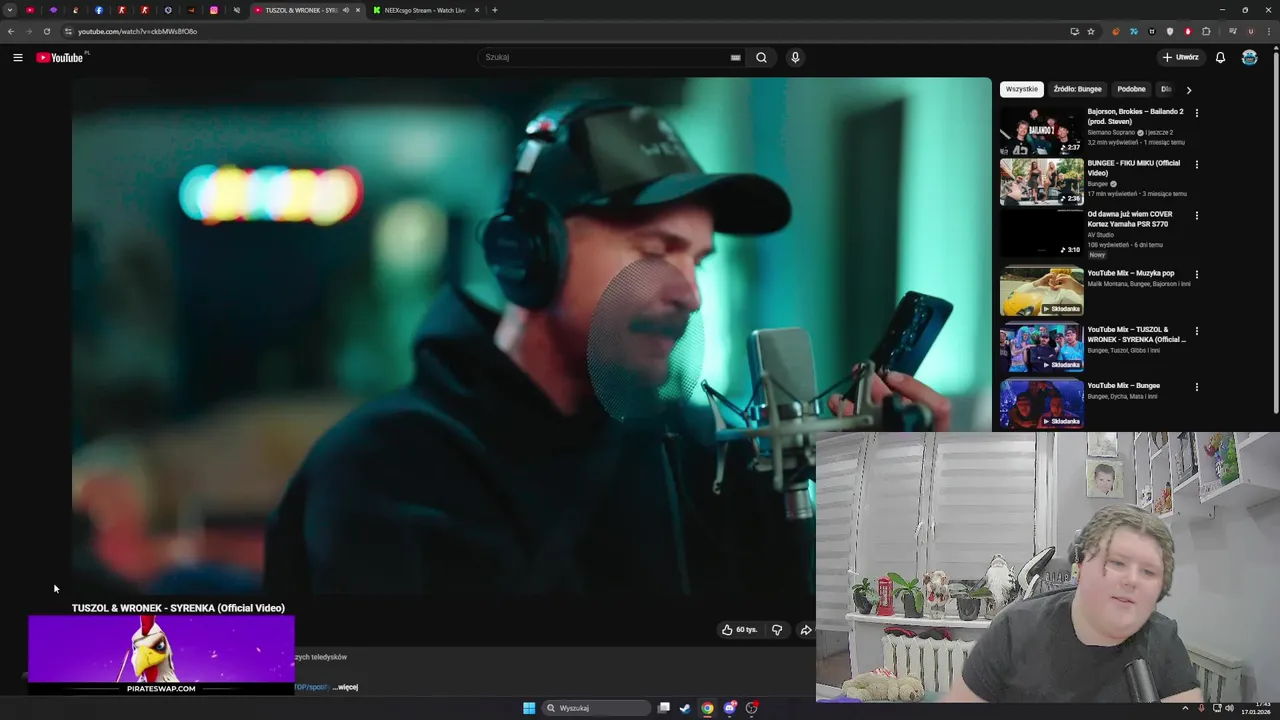Show hidden system tray icons
The height and width of the screenshot is (720, 1280).
coord(1185,708)
